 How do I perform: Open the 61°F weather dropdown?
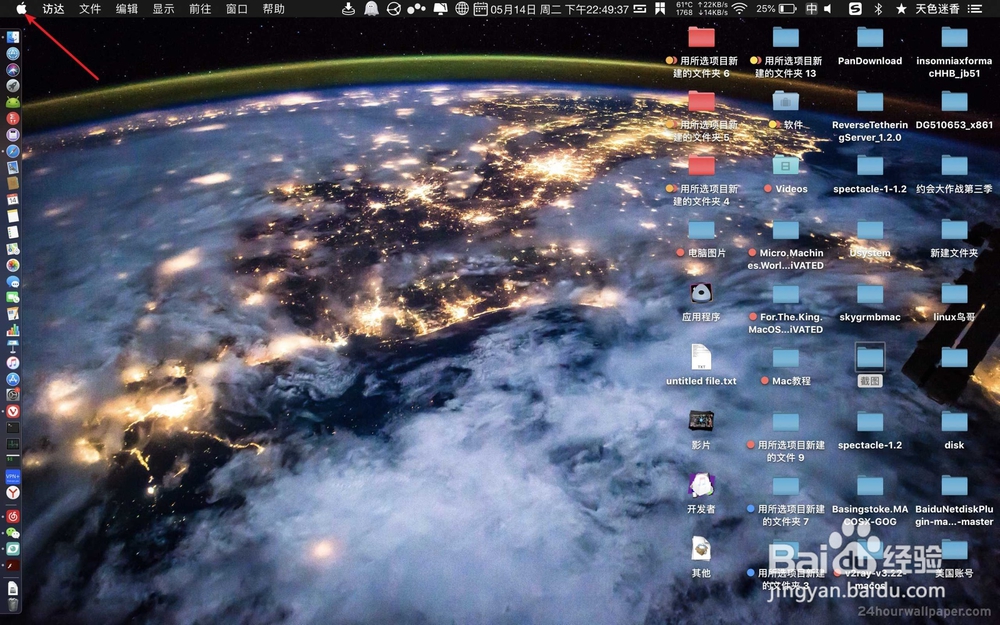(684, 9)
